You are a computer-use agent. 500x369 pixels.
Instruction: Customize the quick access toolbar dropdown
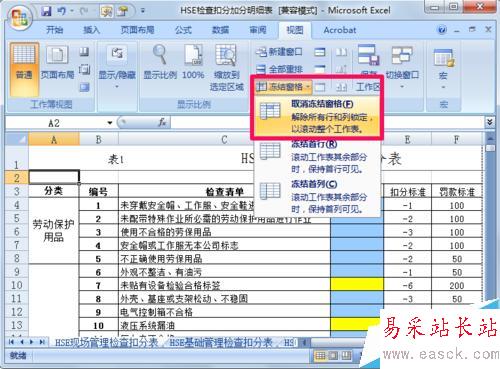(143, 11)
